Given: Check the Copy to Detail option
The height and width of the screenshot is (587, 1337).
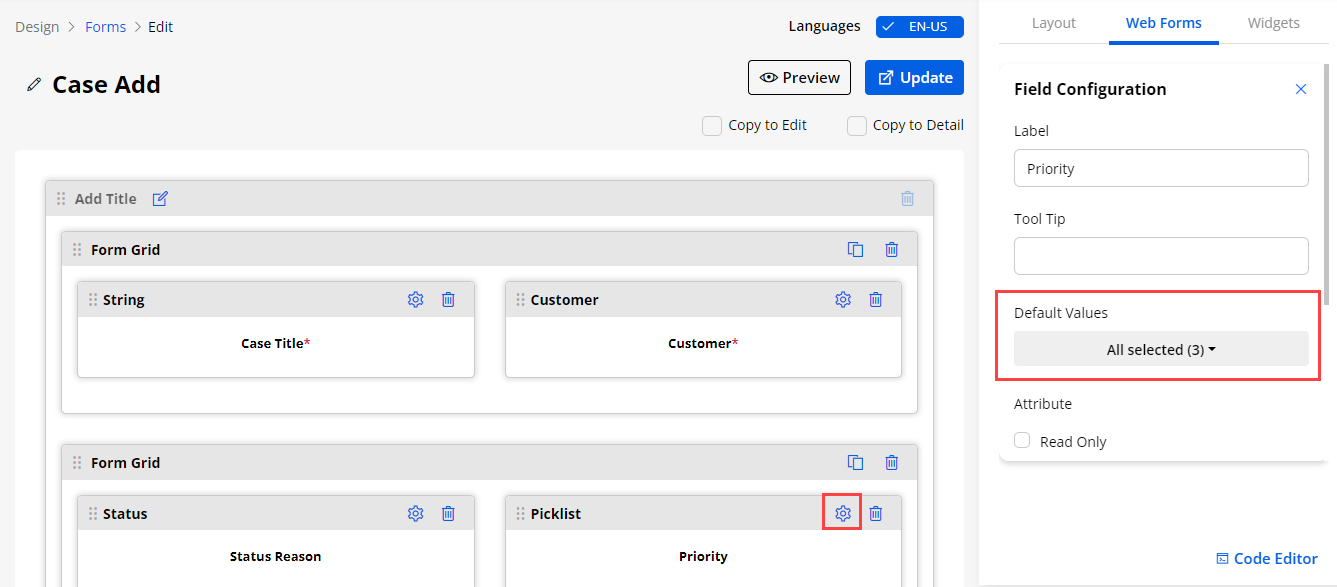Looking at the screenshot, I should 857,126.
